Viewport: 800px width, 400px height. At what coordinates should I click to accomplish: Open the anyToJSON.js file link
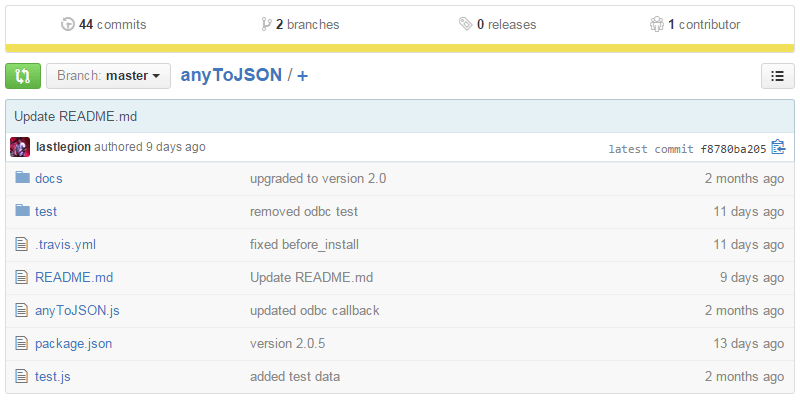tap(77, 310)
